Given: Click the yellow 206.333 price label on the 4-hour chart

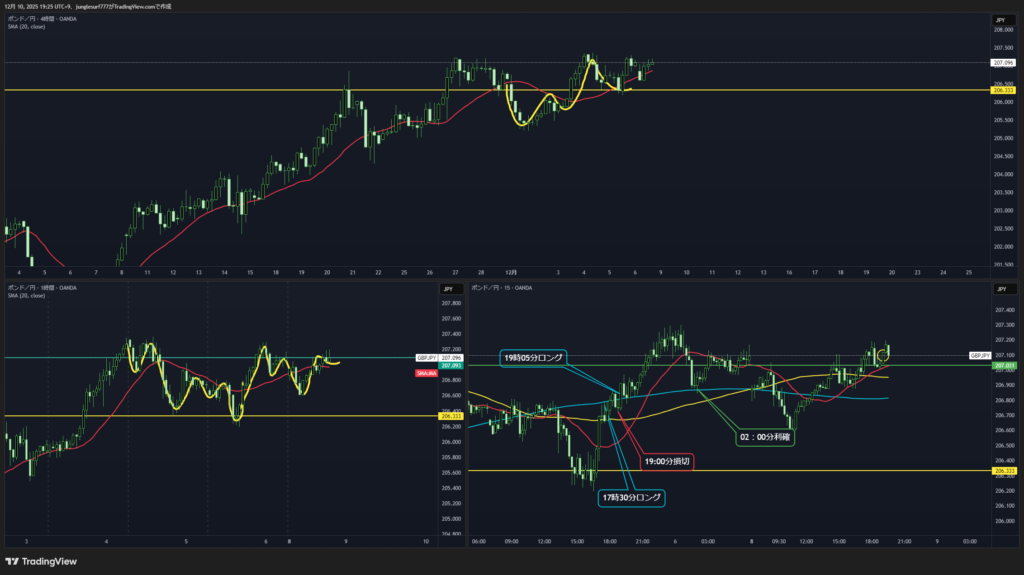Looking at the screenshot, I should pyautogui.click(x=1003, y=90).
